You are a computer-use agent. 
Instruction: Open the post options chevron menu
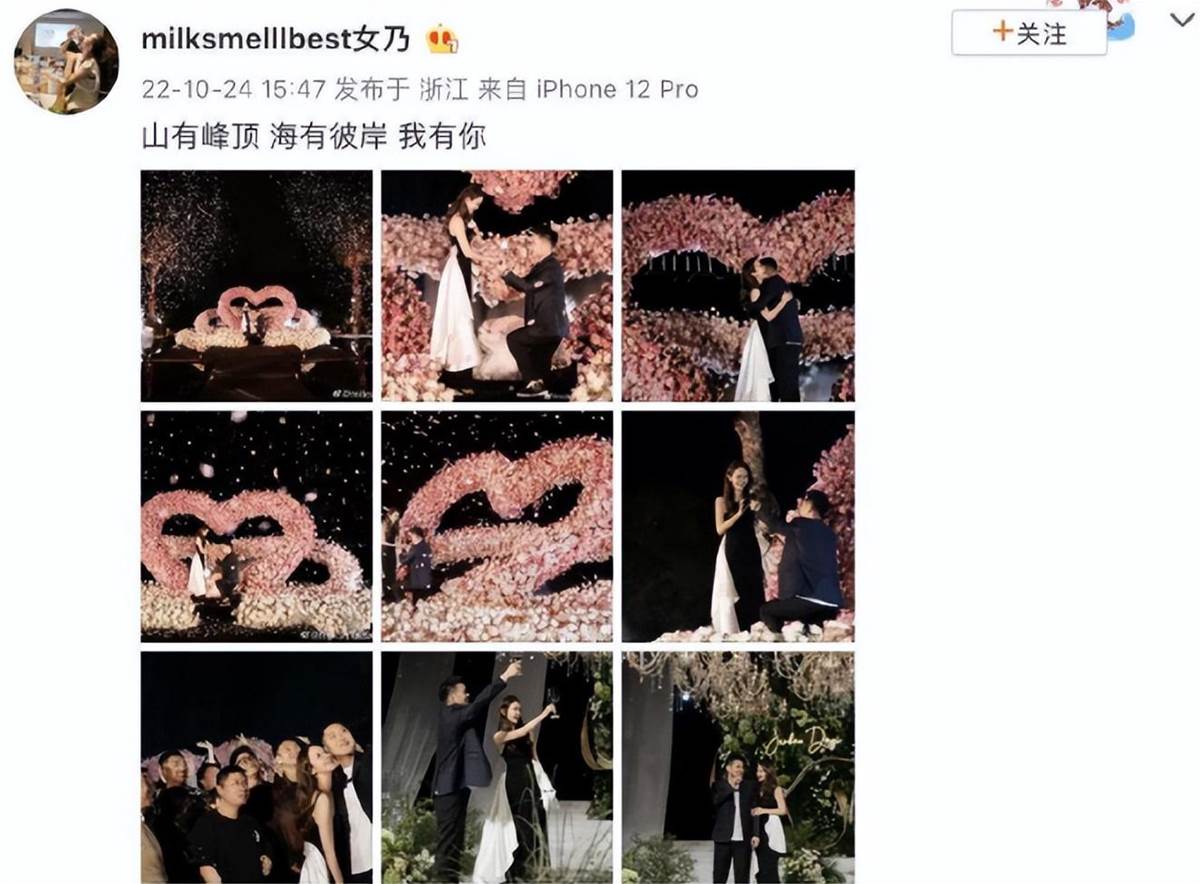1181,20
